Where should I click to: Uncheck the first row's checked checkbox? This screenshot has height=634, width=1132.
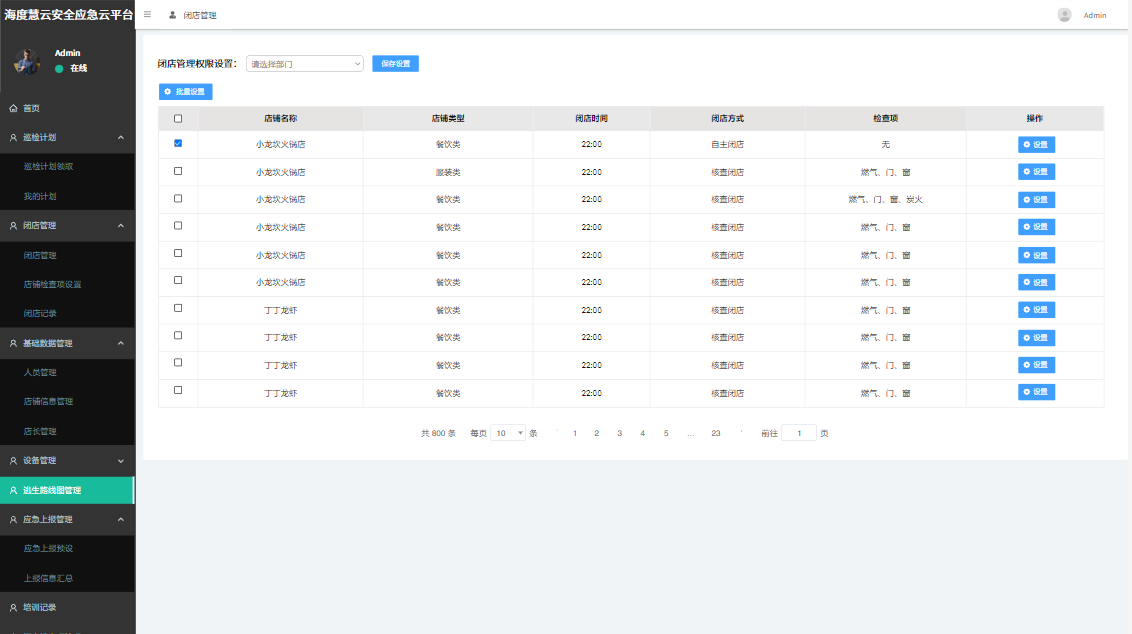tap(178, 144)
